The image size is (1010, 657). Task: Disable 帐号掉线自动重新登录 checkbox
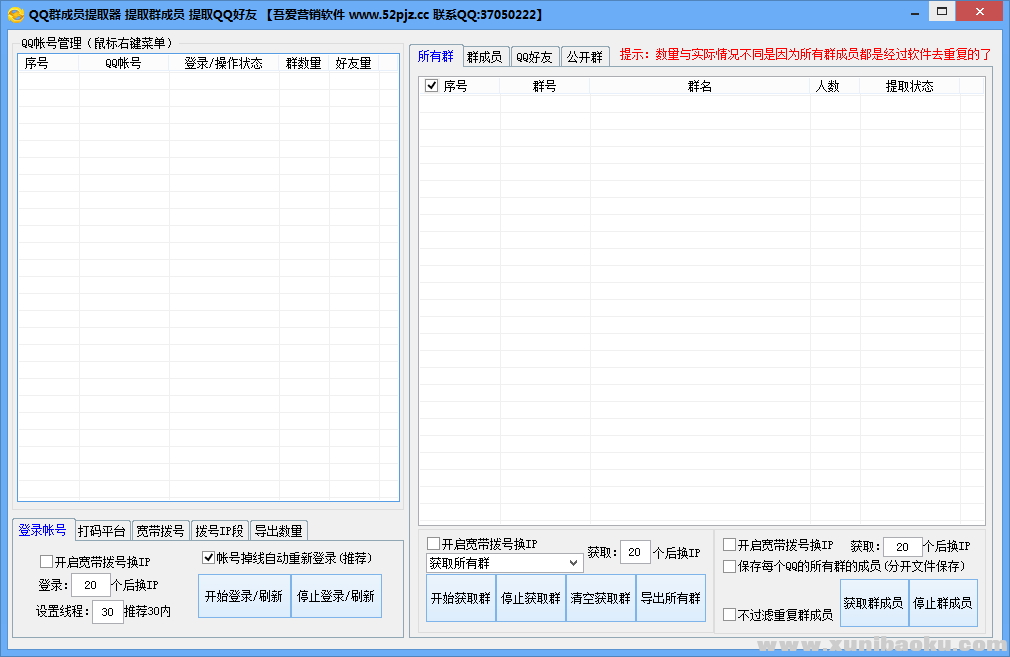(x=209, y=558)
